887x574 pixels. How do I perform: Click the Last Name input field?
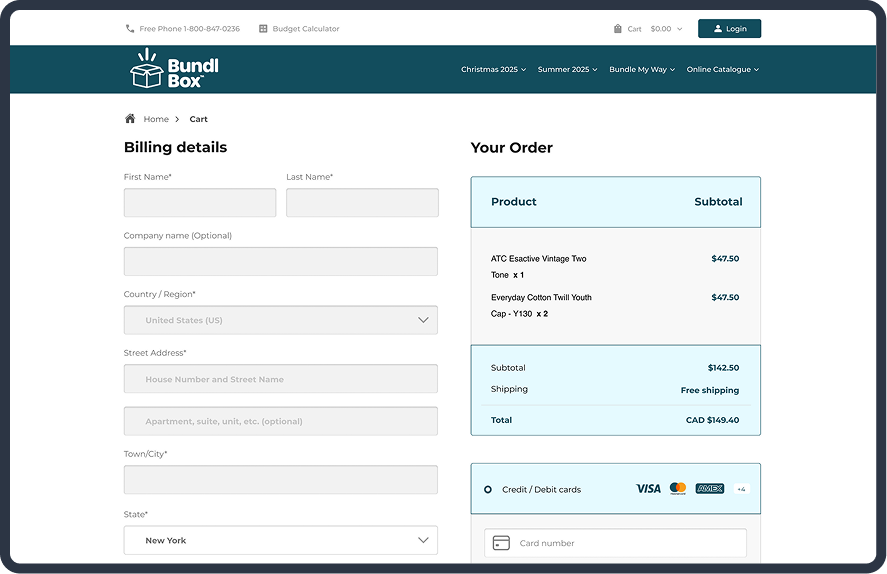click(x=362, y=202)
